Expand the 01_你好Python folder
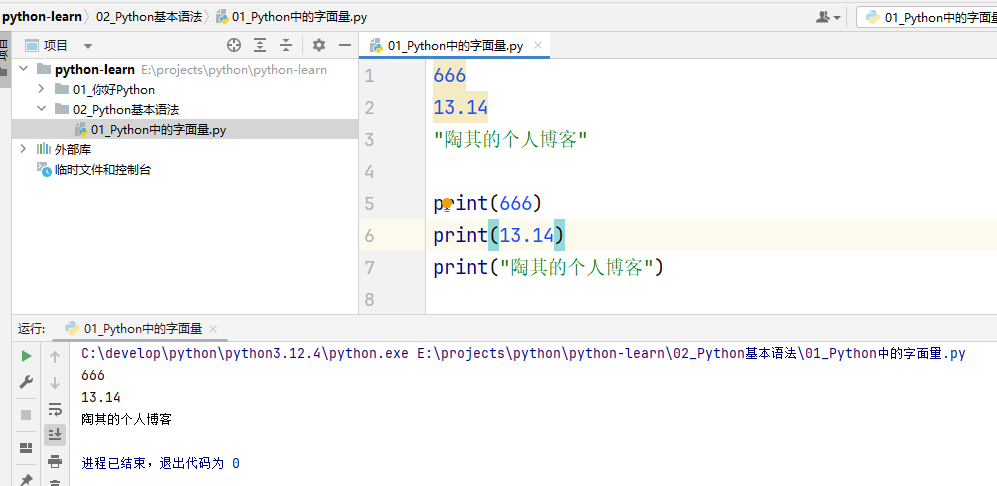This screenshot has width=997, height=486. pos(41,90)
